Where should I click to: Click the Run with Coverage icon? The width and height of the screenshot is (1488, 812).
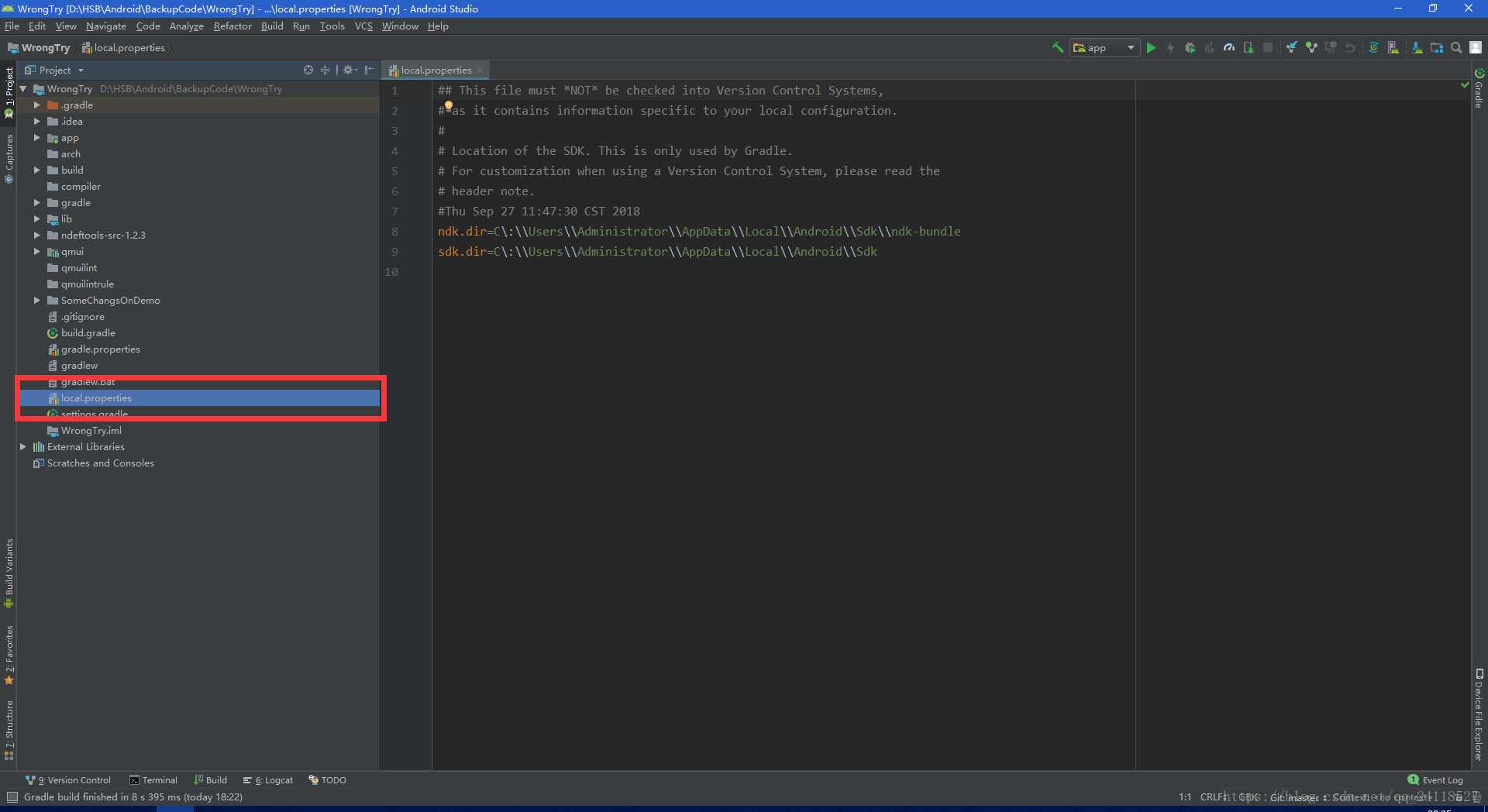point(1209,48)
